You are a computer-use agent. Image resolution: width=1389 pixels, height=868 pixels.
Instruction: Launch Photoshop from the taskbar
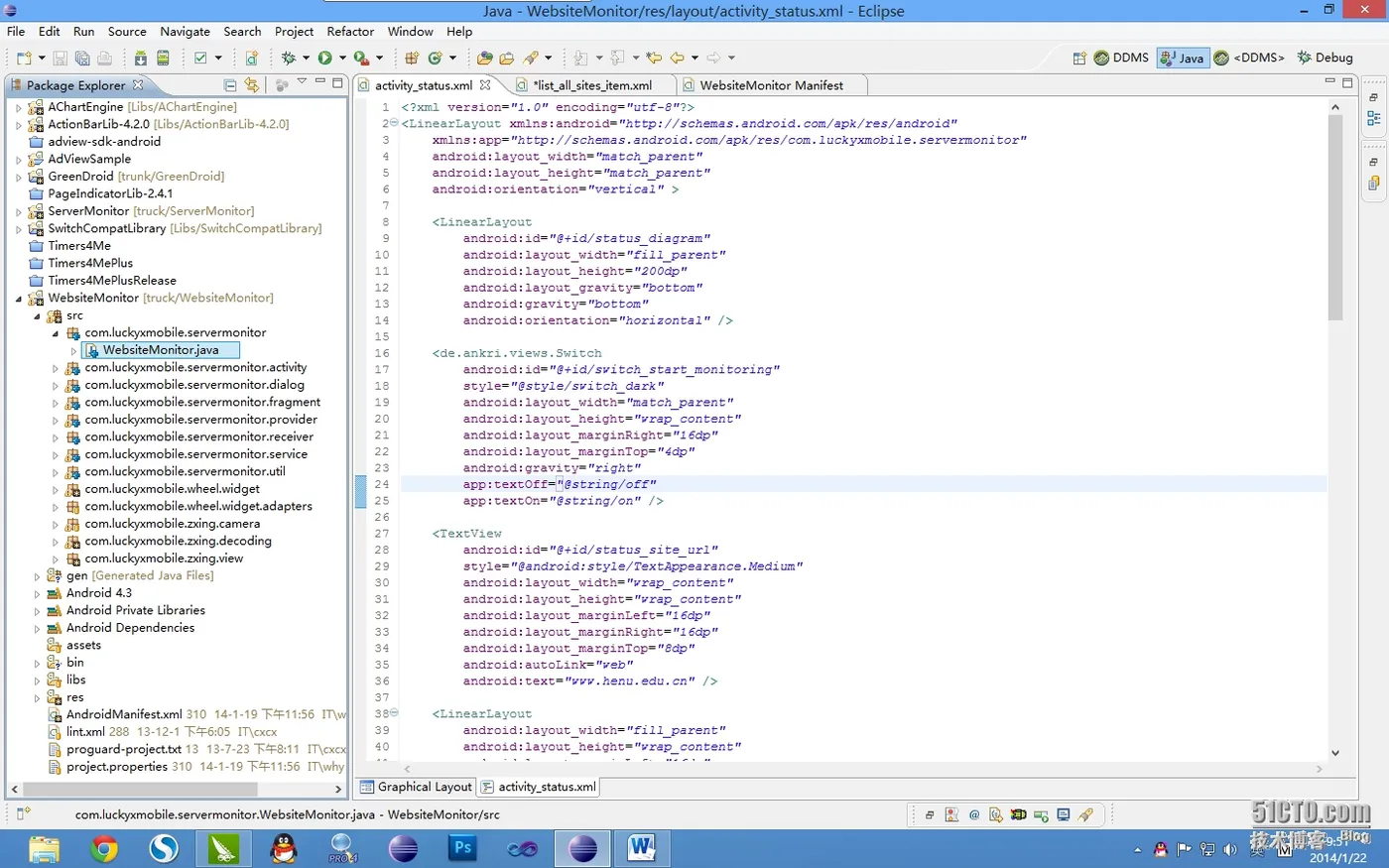[x=462, y=848]
